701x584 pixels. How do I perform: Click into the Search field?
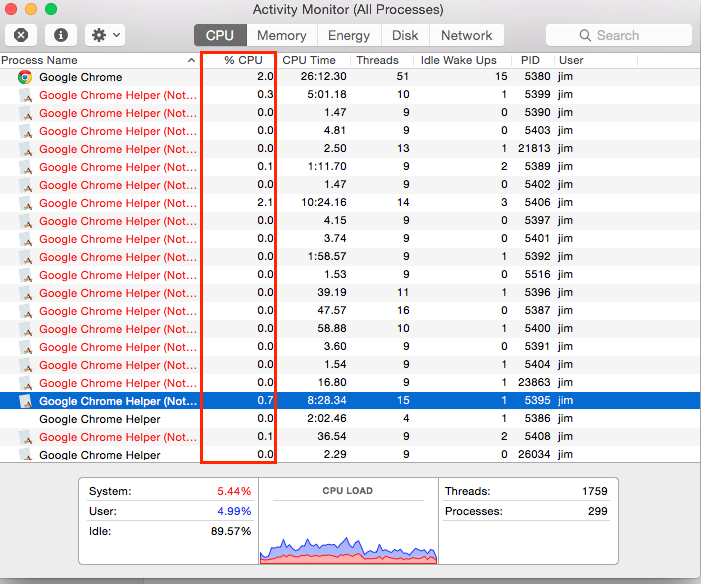coord(619,35)
